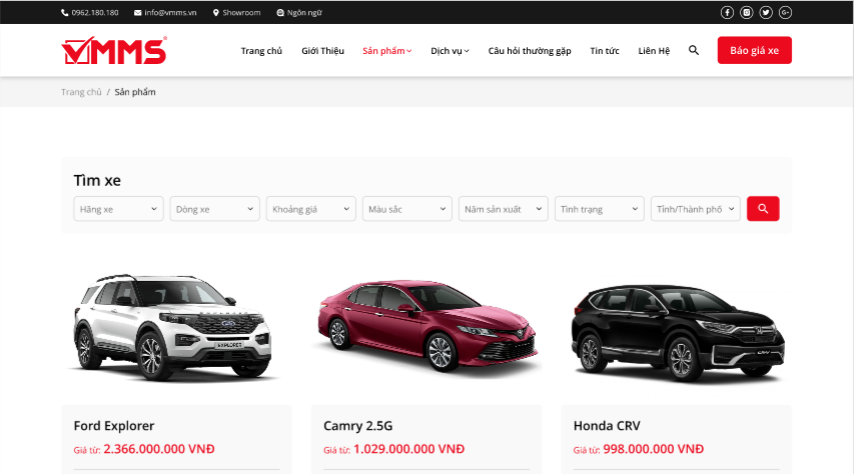Go to the Tin tức menu item
This screenshot has width=854, height=474.
pos(604,51)
